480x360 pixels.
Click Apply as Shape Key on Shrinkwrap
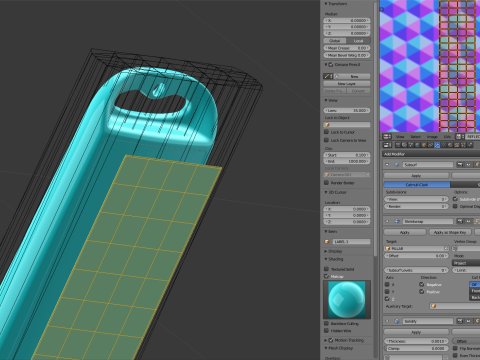(450, 232)
